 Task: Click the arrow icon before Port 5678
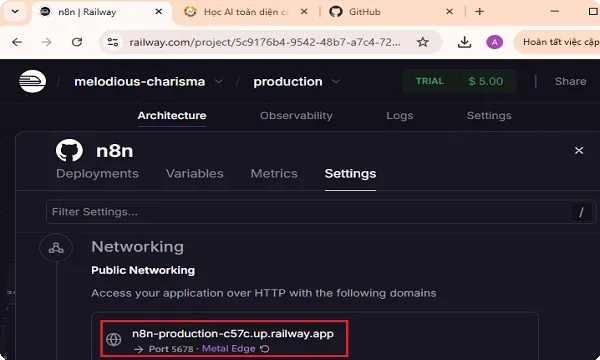pos(139,349)
